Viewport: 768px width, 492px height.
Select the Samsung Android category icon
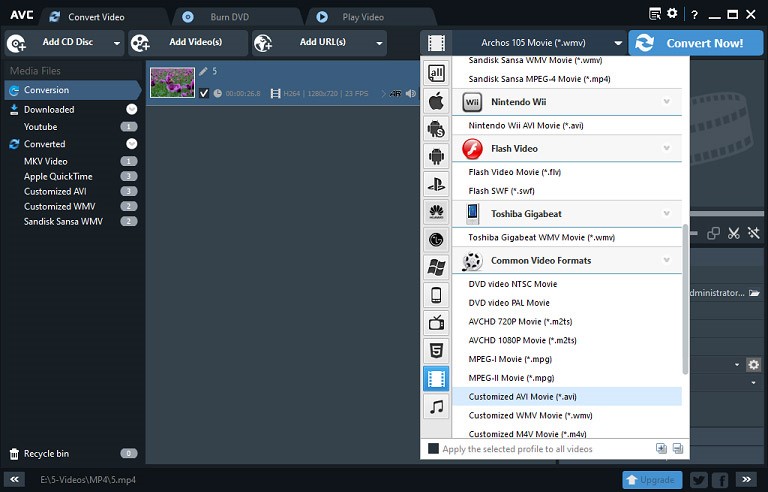[436, 129]
